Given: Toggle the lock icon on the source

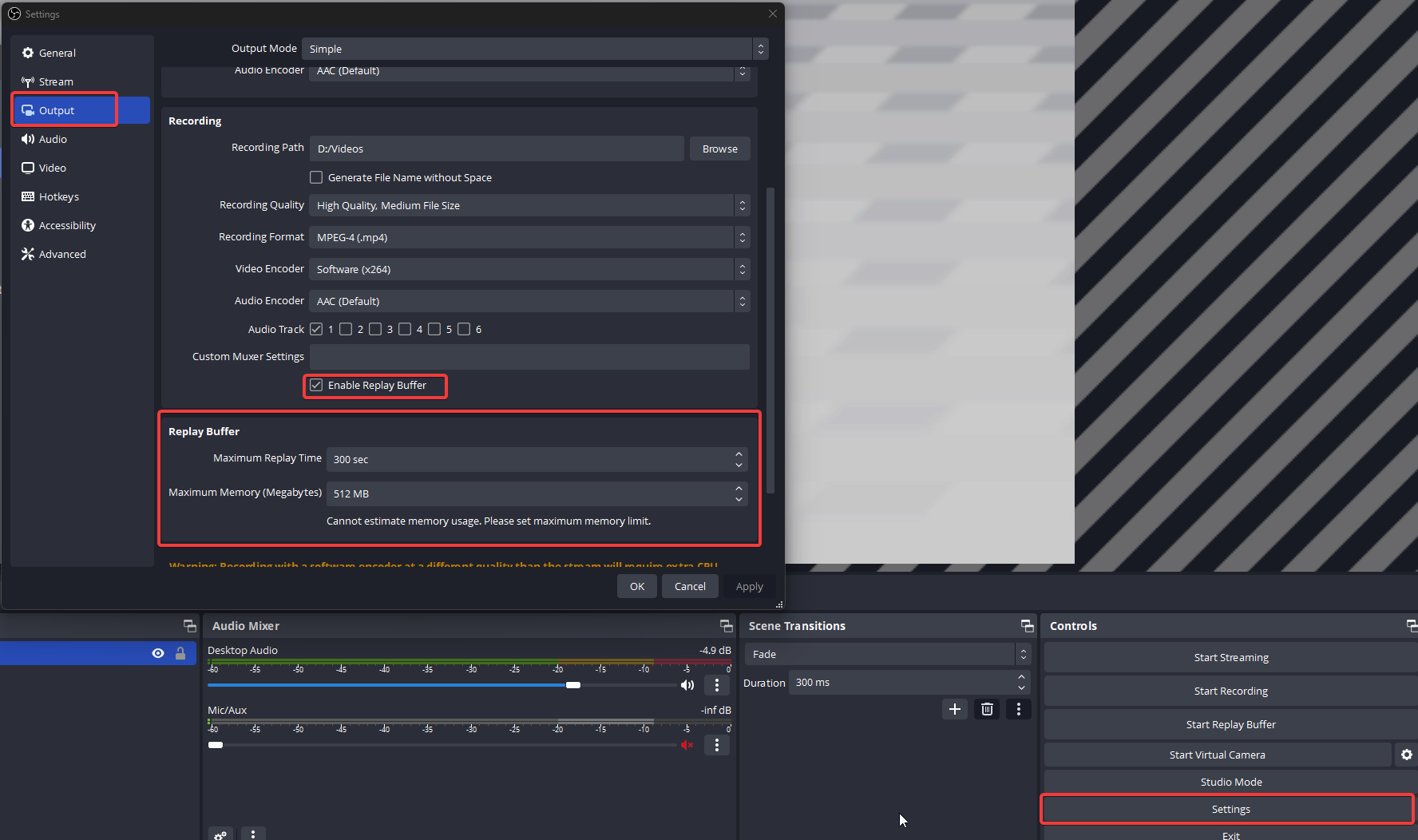Looking at the screenshot, I should click(x=180, y=653).
